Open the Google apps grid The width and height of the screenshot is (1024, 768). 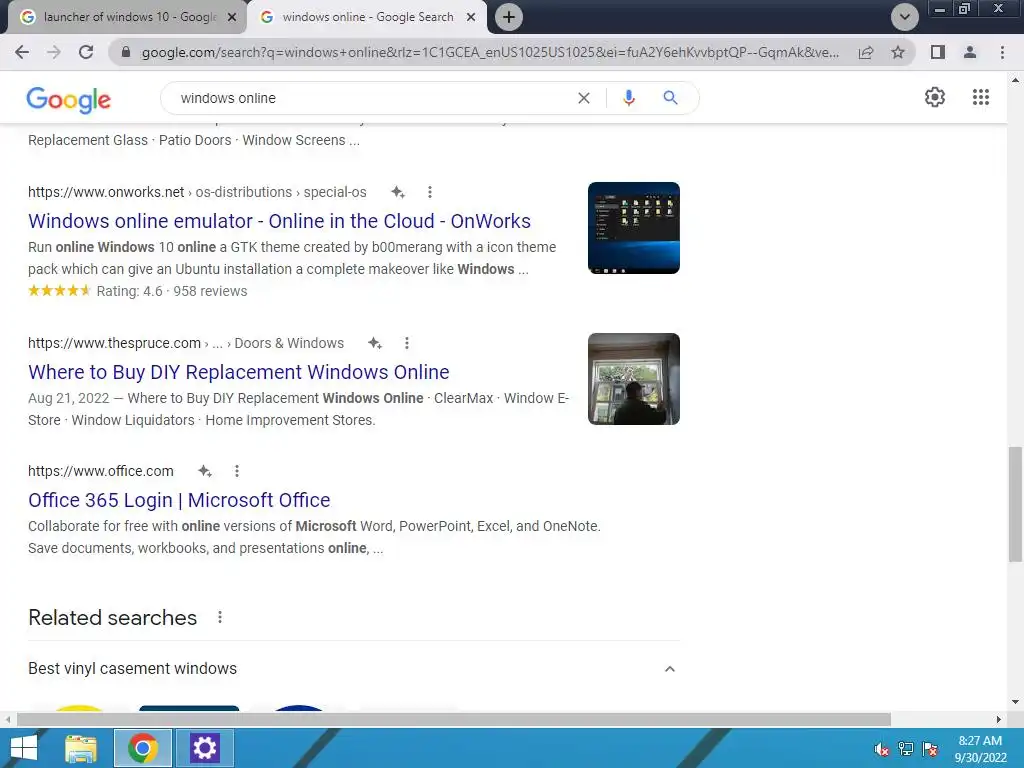[980, 97]
